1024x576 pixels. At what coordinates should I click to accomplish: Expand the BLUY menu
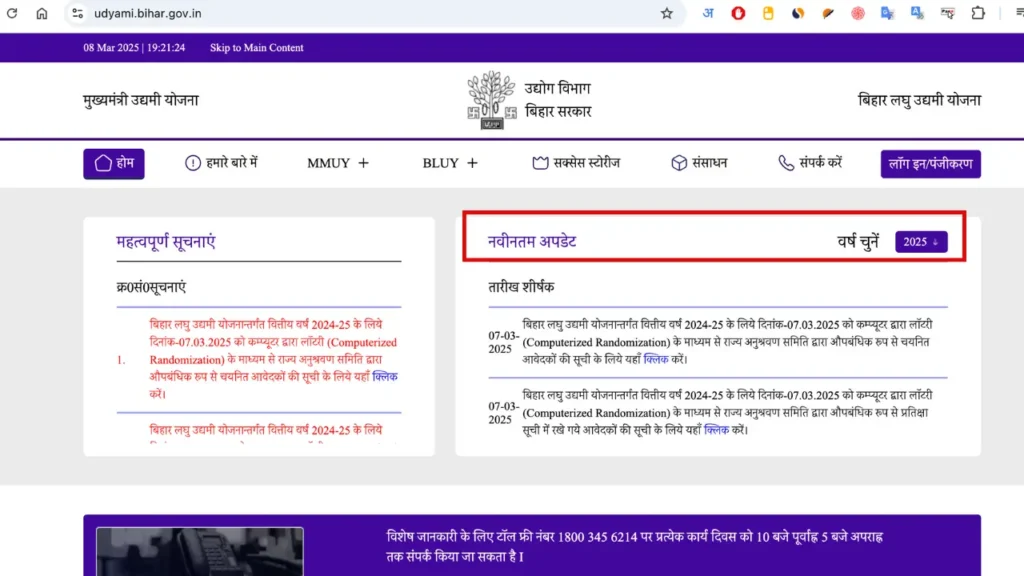pos(450,163)
